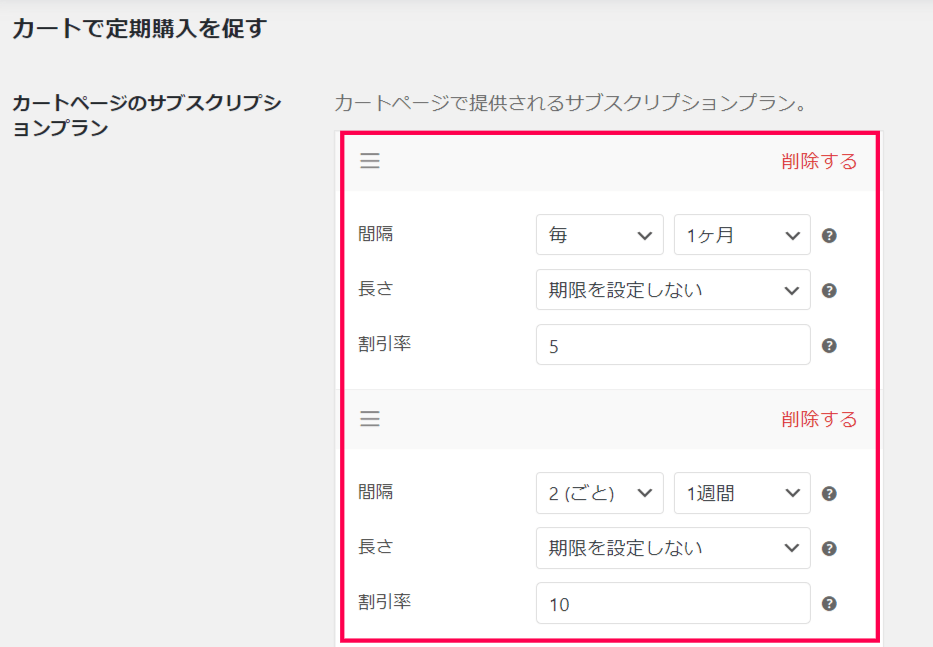The height and width of the screenshot is (647, 933).
Task: Focus the 割引率 field containing 5
Action: [x=673, y=345]
